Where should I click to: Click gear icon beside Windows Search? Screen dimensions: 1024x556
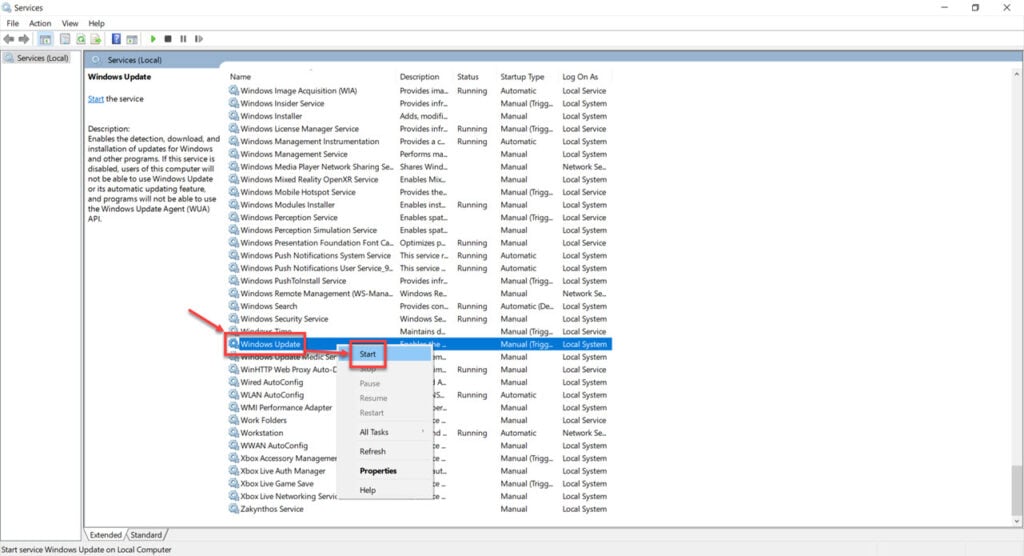point(233,306)
